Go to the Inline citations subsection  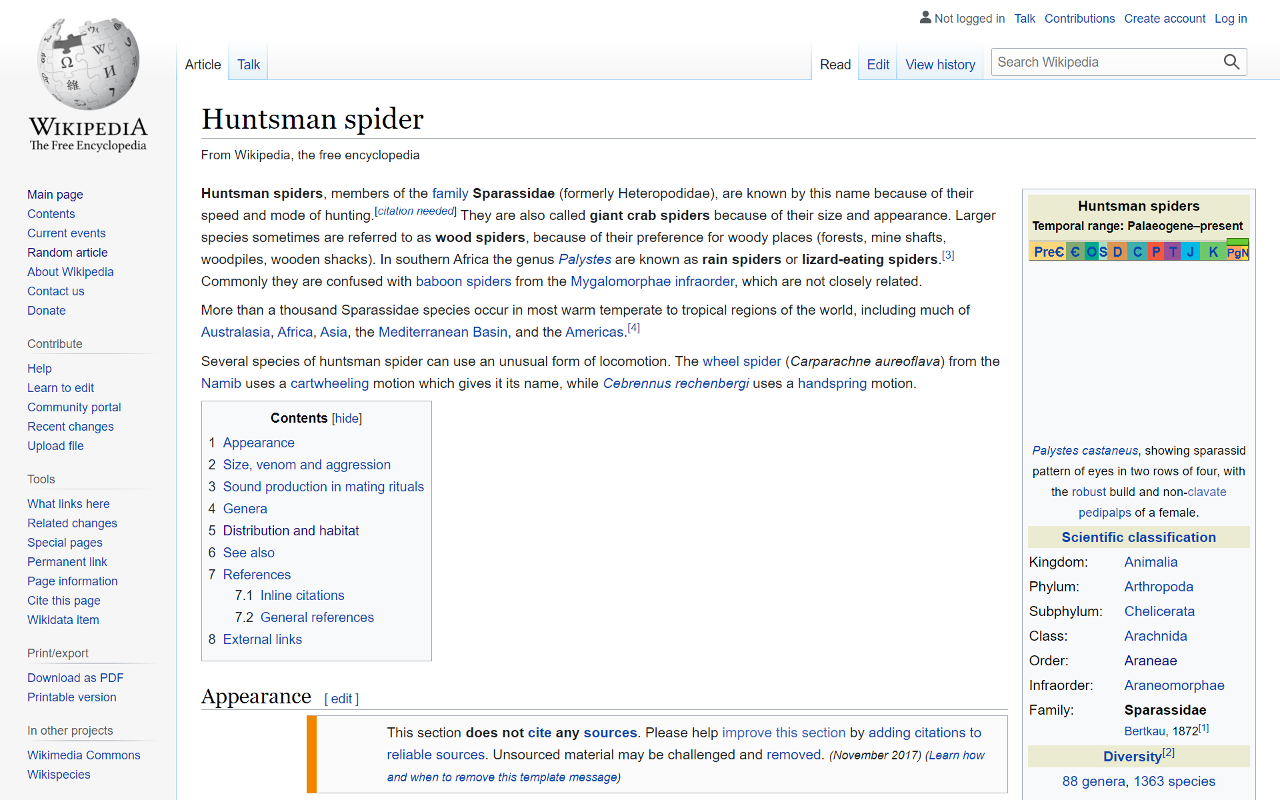click(x=302, y=596)
